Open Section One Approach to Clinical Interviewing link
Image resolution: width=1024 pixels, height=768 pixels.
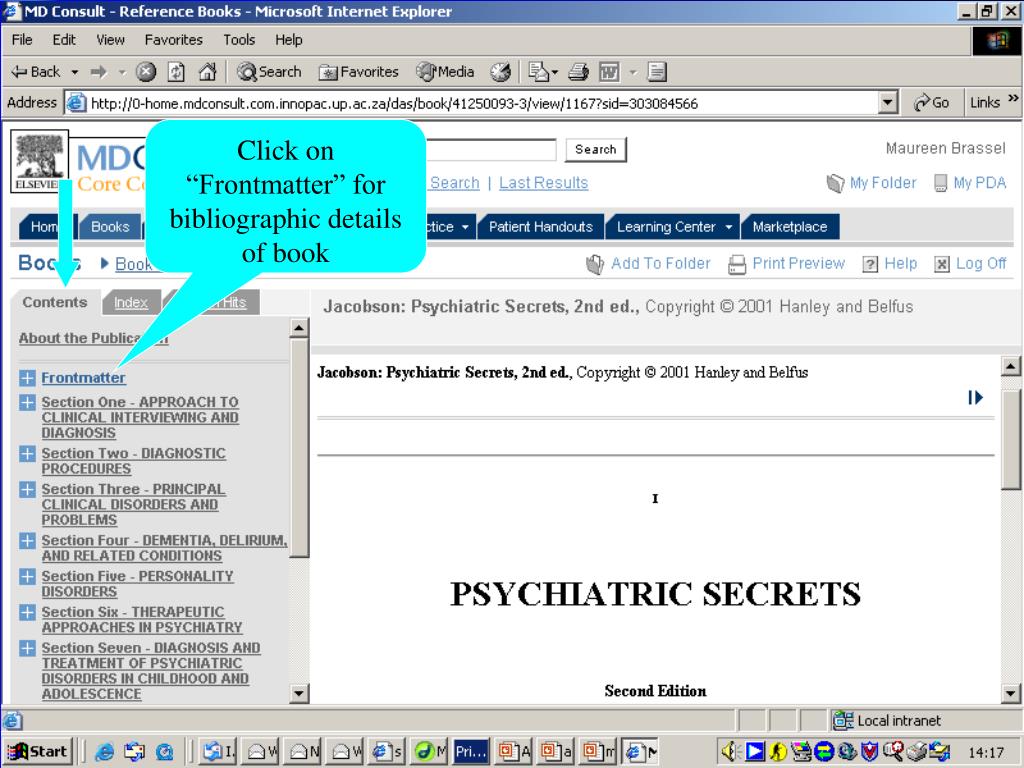point(140,417)
